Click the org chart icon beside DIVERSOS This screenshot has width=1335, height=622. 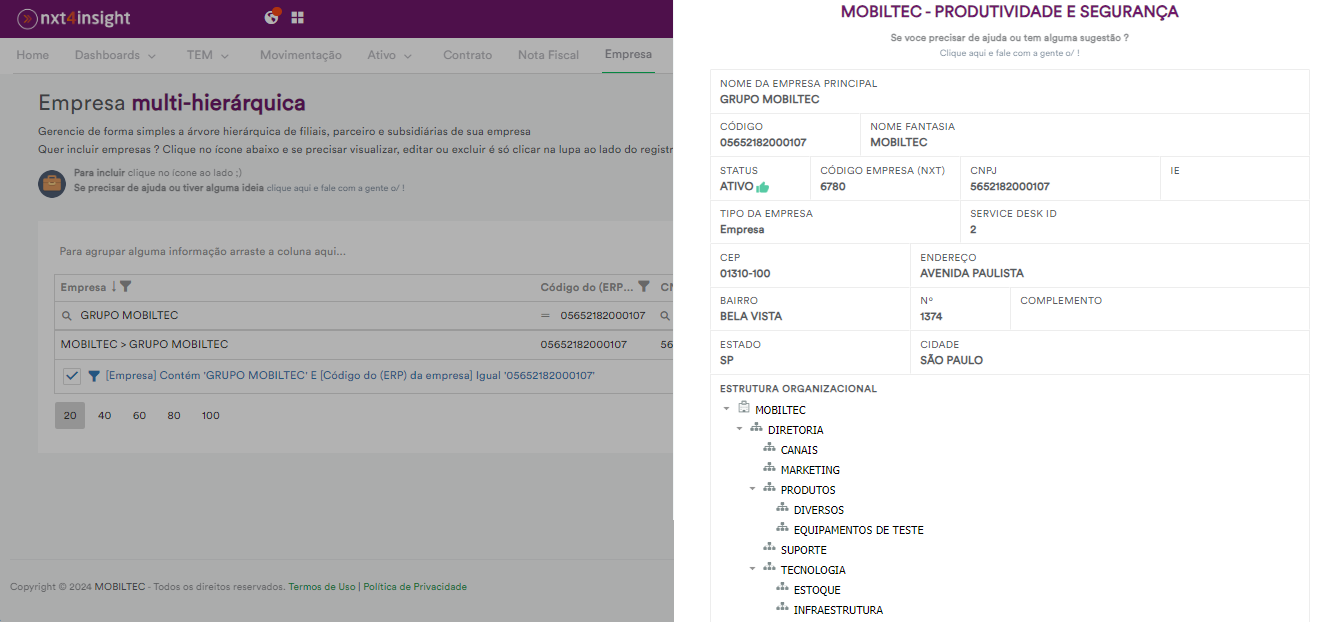pyautogui.click(x=782, y=509)
